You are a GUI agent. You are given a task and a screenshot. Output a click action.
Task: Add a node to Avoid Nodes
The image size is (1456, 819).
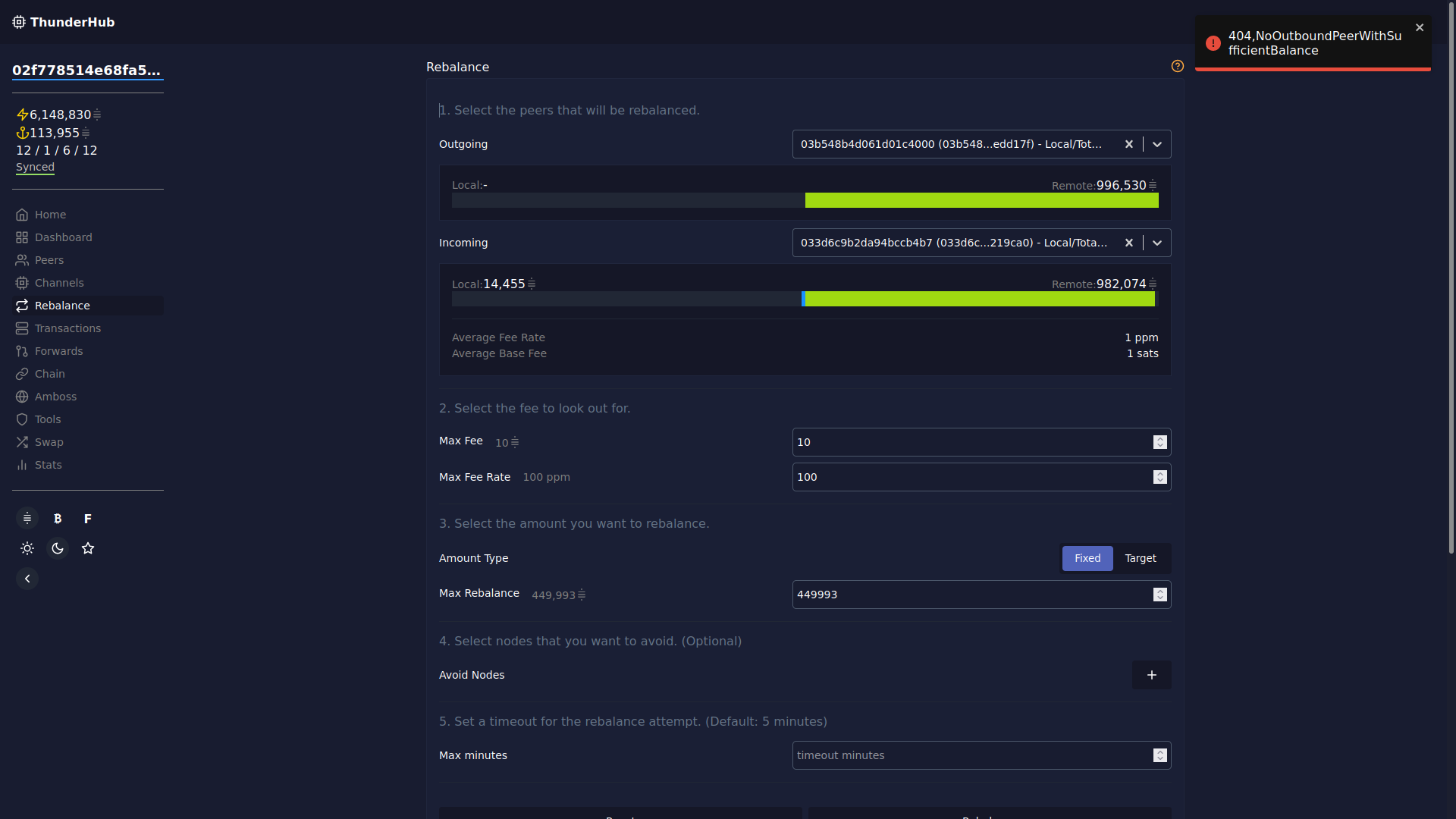[1151, 675]
